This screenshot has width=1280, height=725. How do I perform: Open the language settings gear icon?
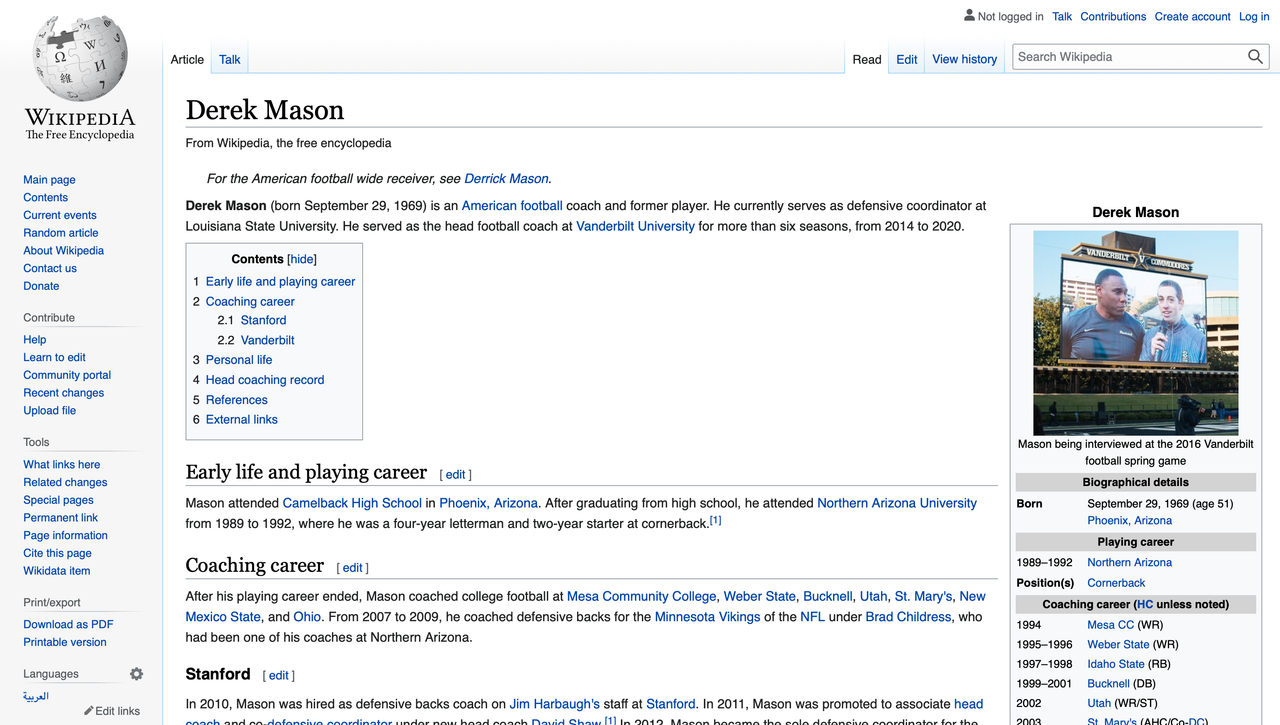(x=136, y=674)
